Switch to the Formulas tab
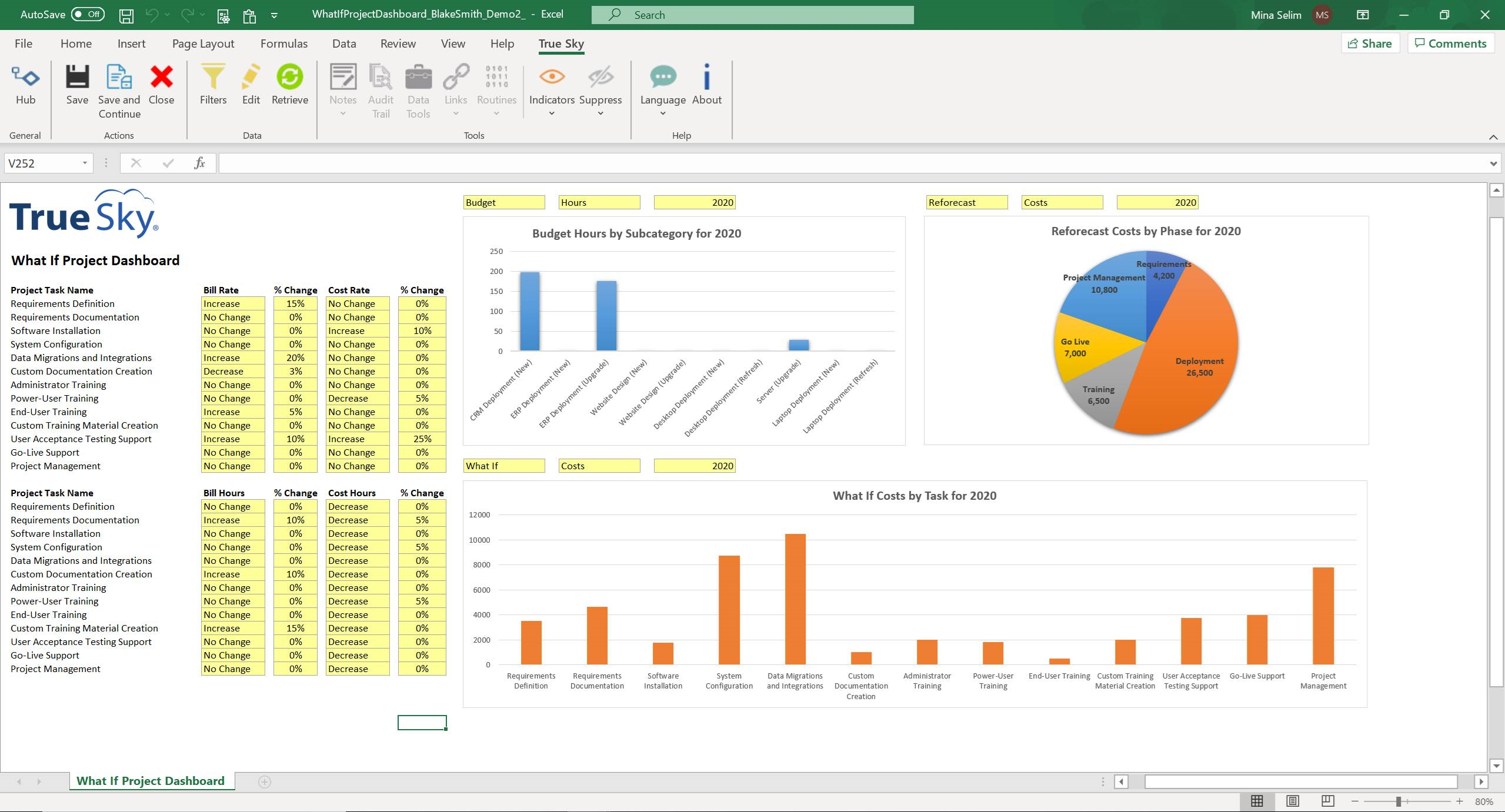 pyautogui.click(x=283, y=44)
